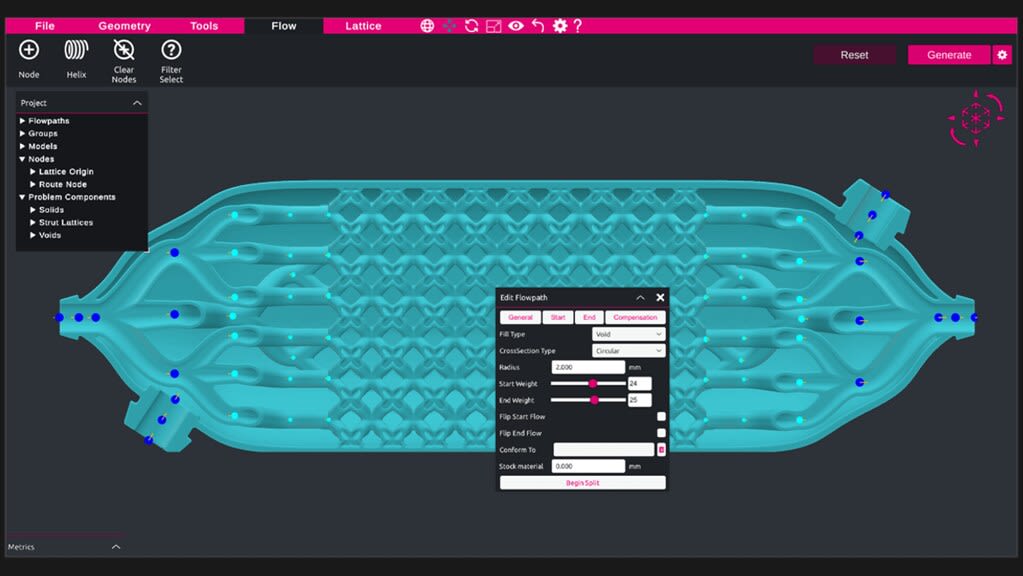This screenshot has height=576, width=1023.
Task: Click the globe icon in top bar
Action: coord(427,26)
